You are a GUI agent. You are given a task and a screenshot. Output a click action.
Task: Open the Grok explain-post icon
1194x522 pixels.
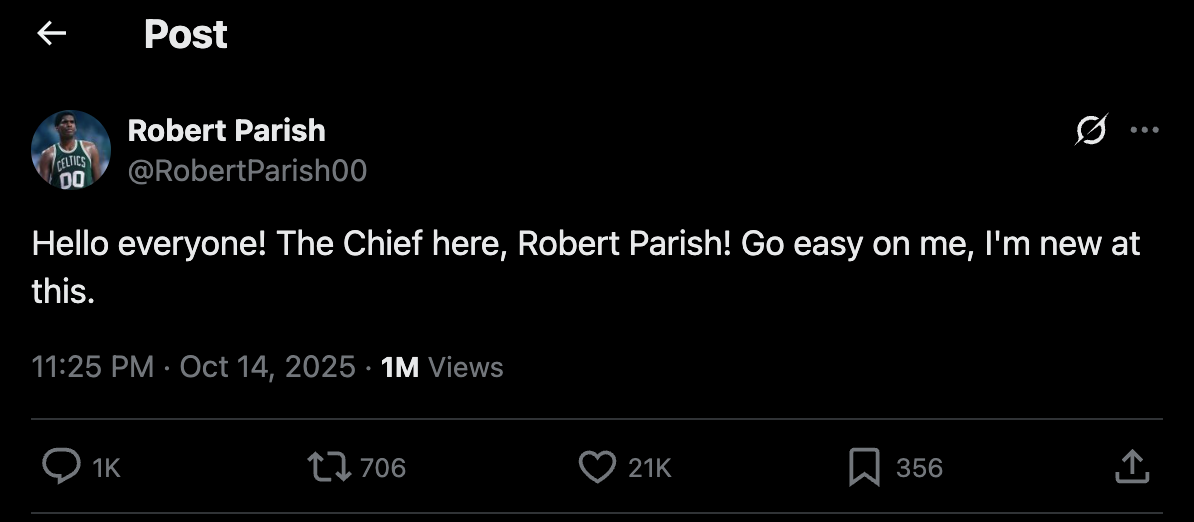point(1091,130)
